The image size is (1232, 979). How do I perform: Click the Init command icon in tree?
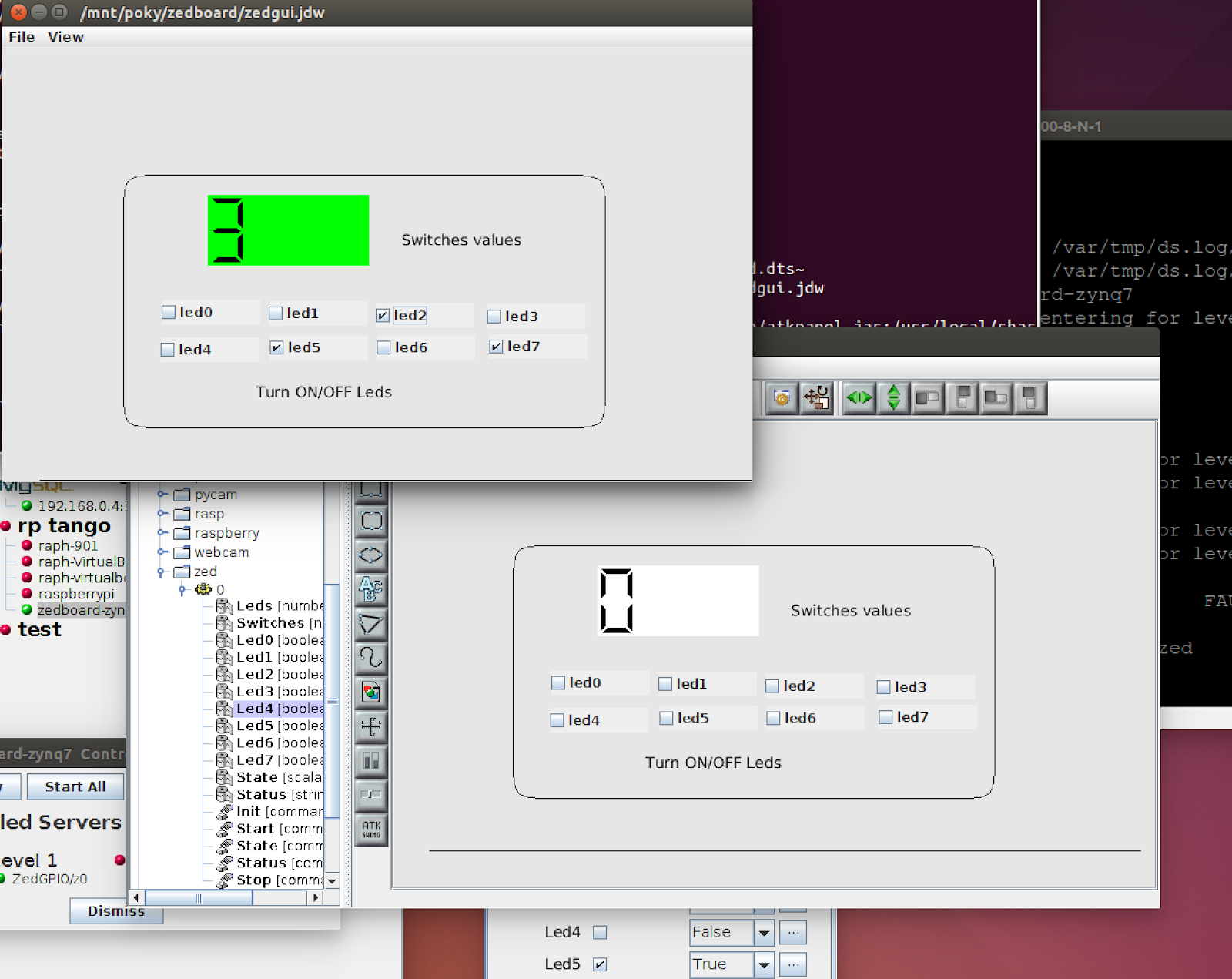[225, 812]
